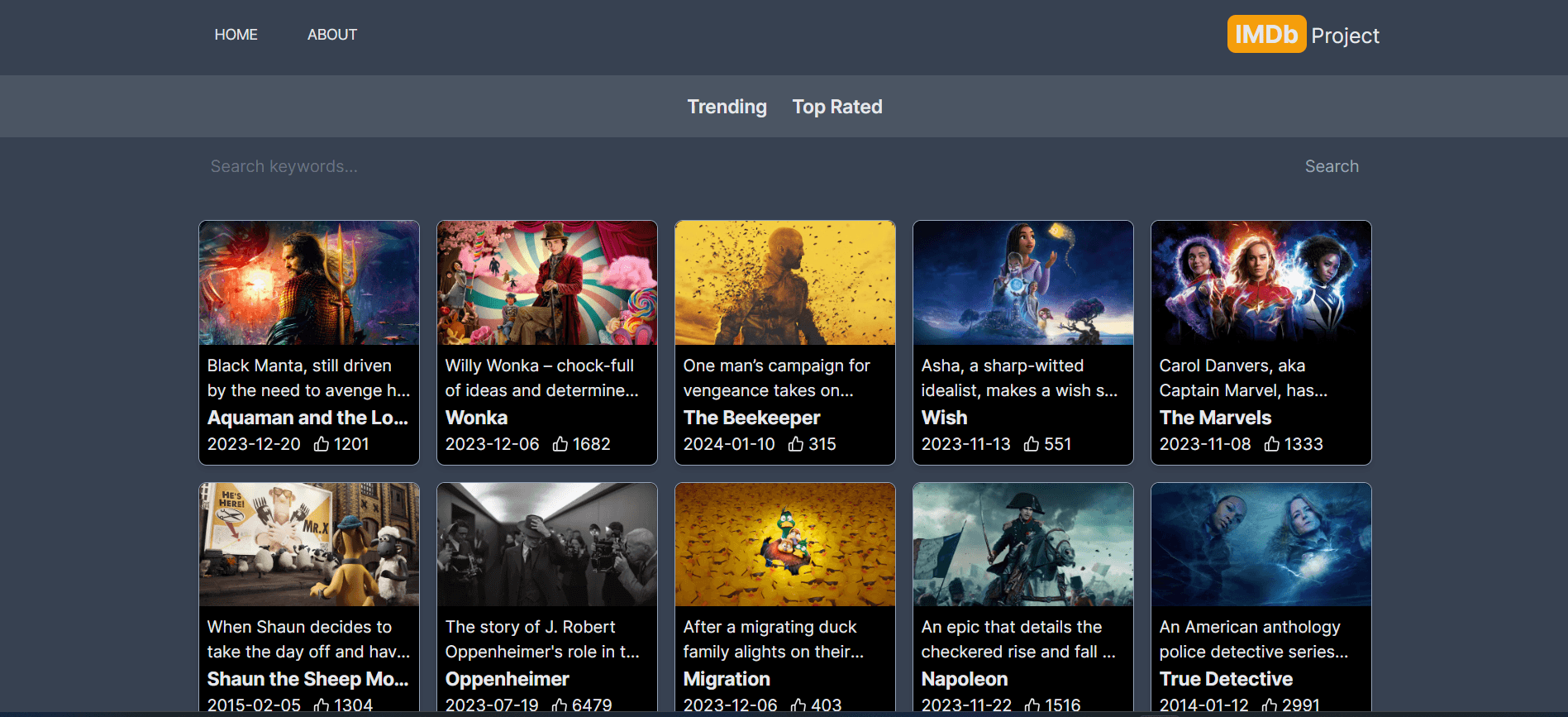Image resolution: width=1568 pixels, height=717 pixels.
Task: Click the 'Oppenheimer' movie title
Action: (x=507, y=679)
